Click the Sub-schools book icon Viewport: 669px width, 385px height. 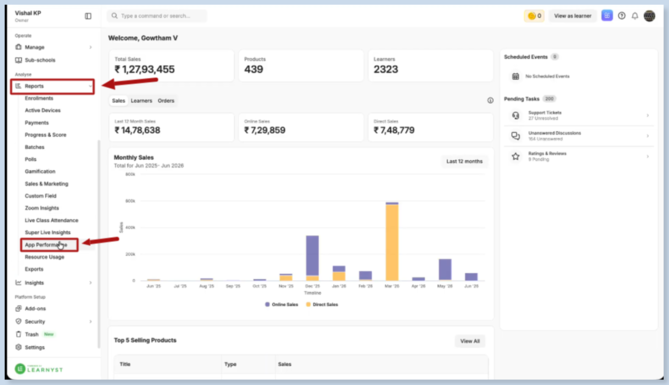(x=18, y=60)
